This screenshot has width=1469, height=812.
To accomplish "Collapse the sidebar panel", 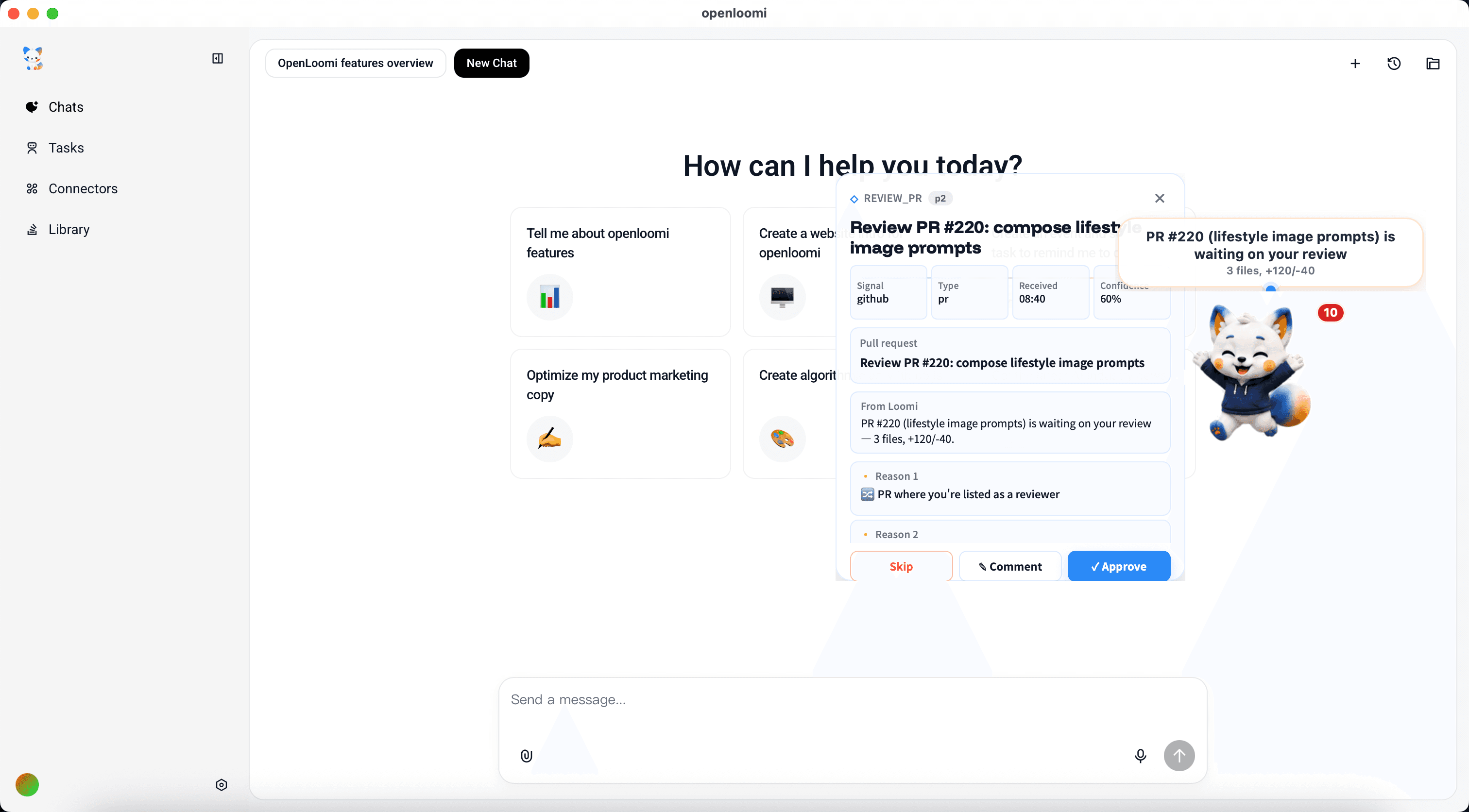I will [217, 58].
